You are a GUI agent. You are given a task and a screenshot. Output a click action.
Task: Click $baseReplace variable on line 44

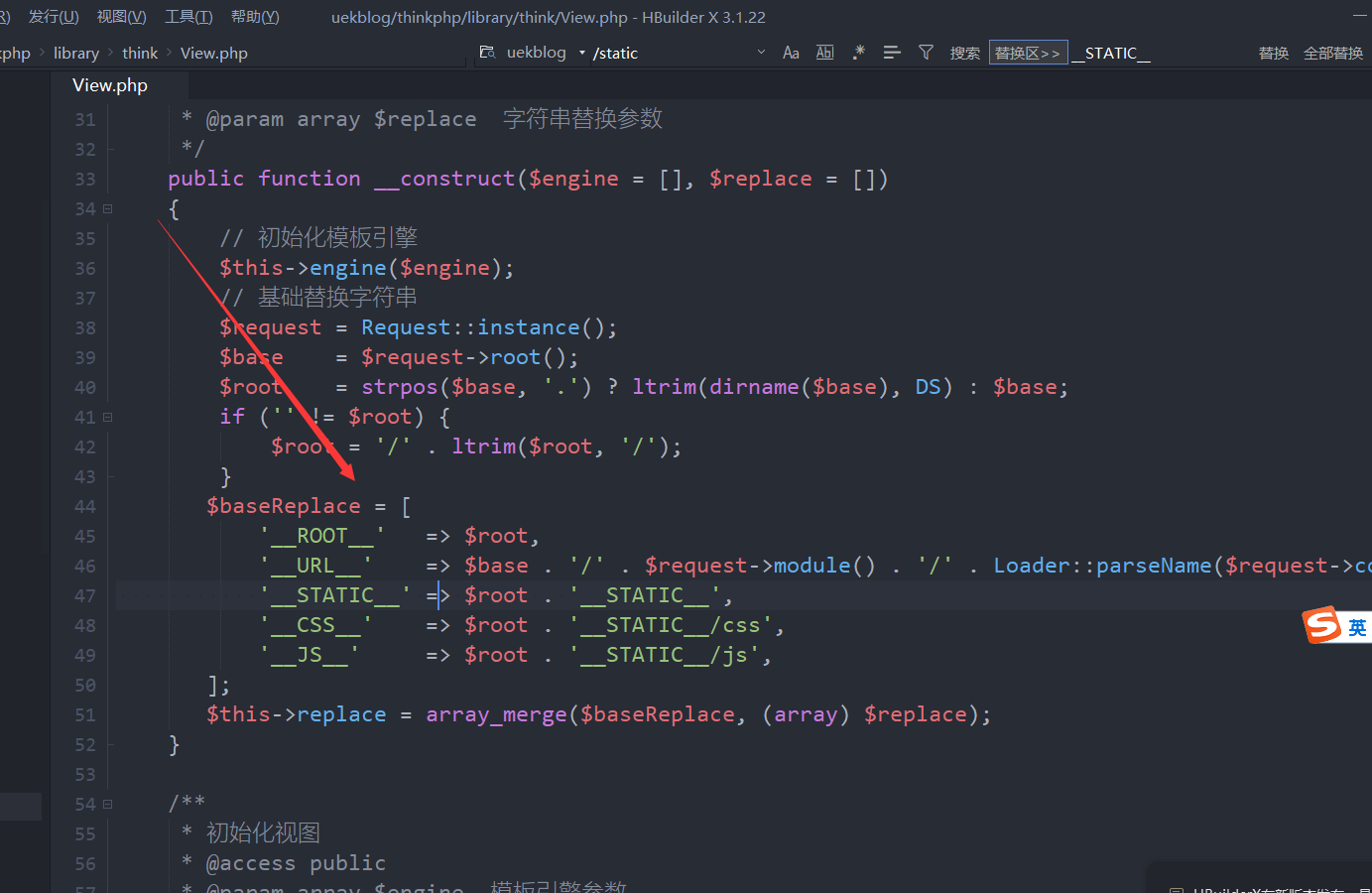284,506
